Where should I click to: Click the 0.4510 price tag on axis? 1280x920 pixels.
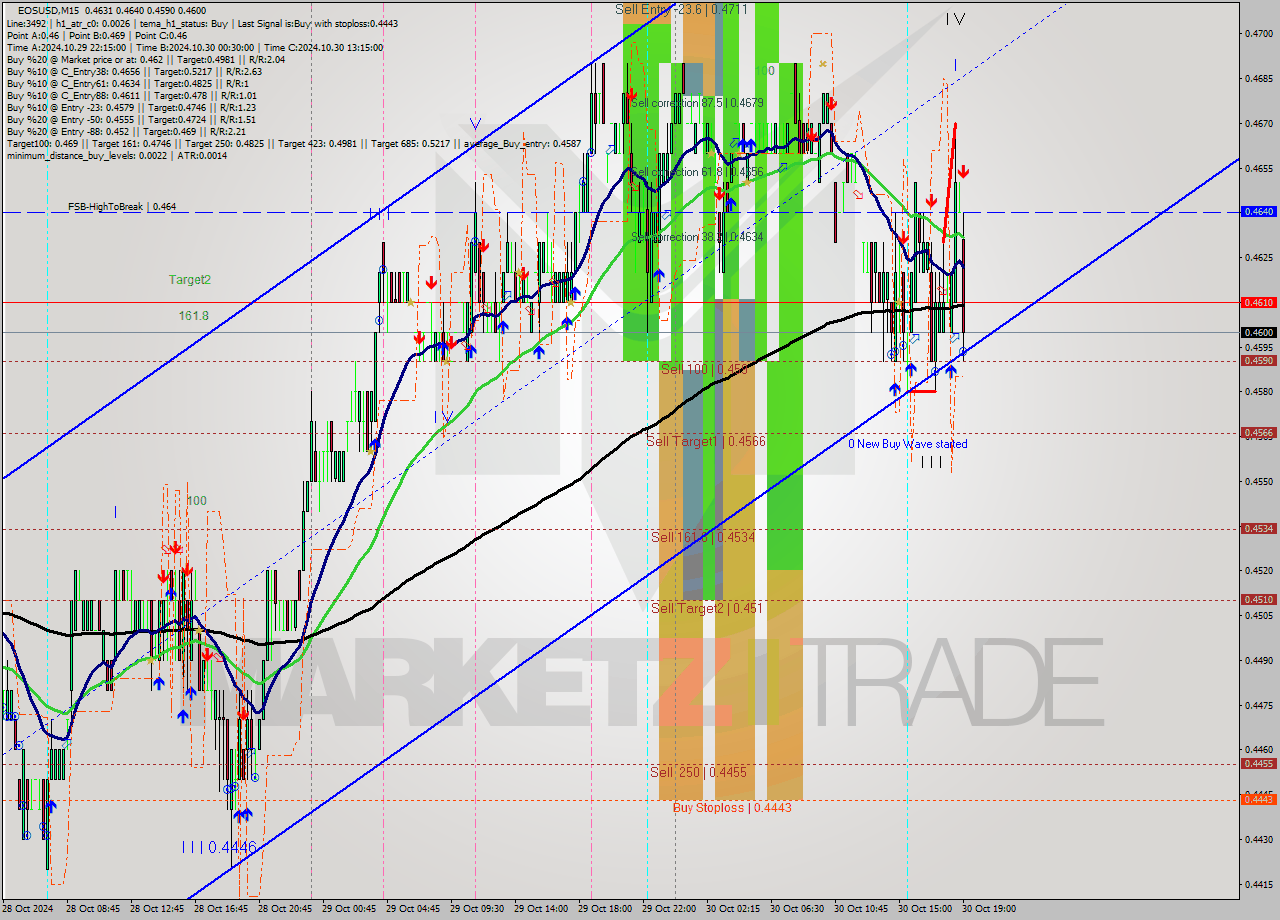pyautogui.click(x=1258, y=600)
